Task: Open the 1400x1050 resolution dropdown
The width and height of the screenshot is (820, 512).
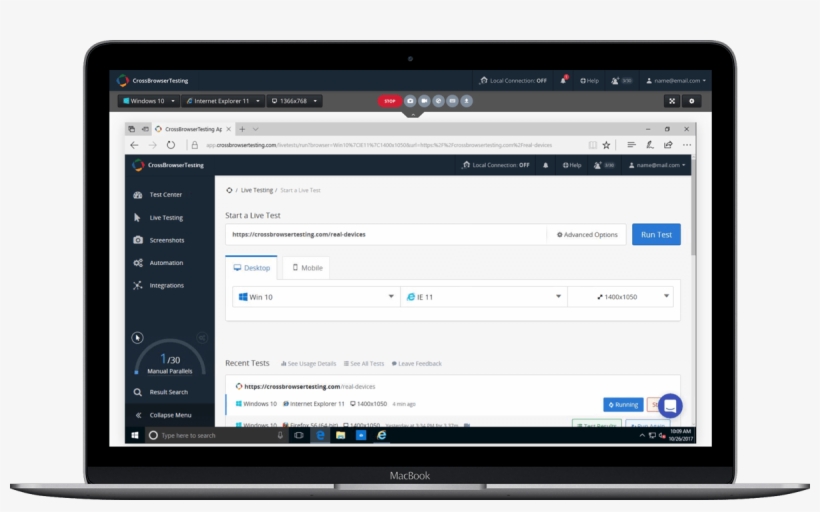Action: pos(621,297)
